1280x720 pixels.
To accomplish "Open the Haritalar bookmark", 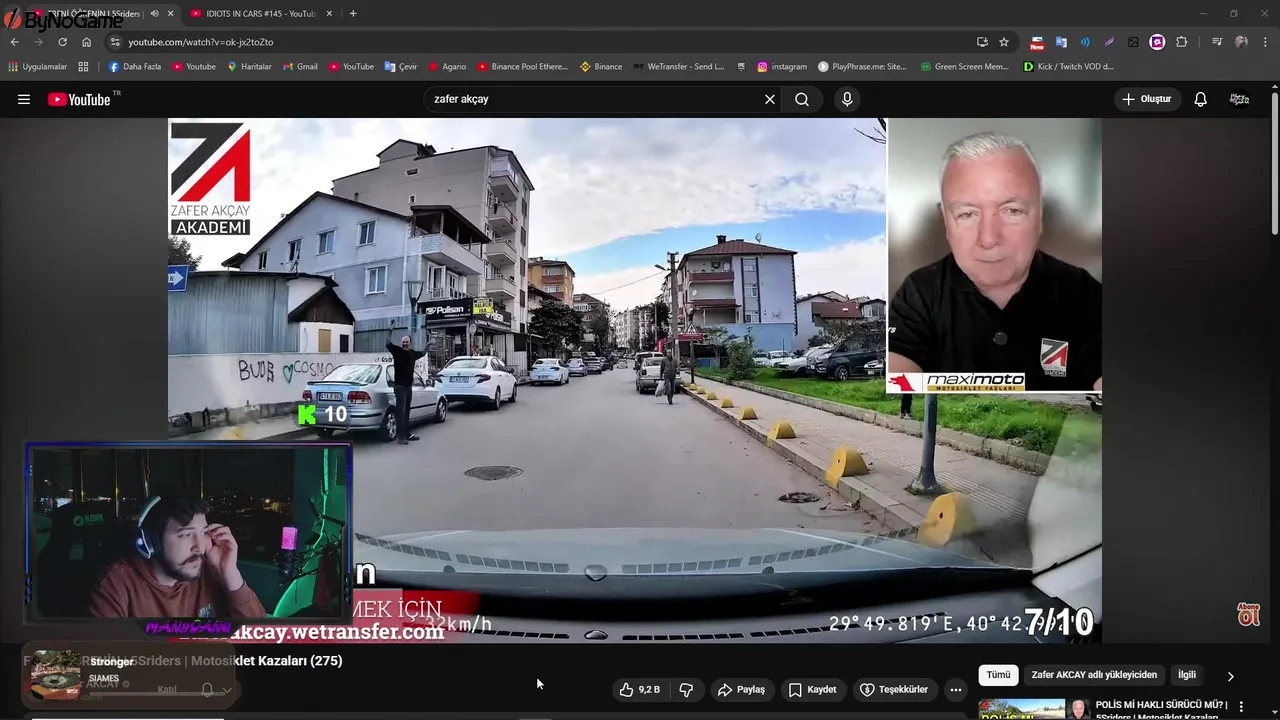I will pos(249,67).
